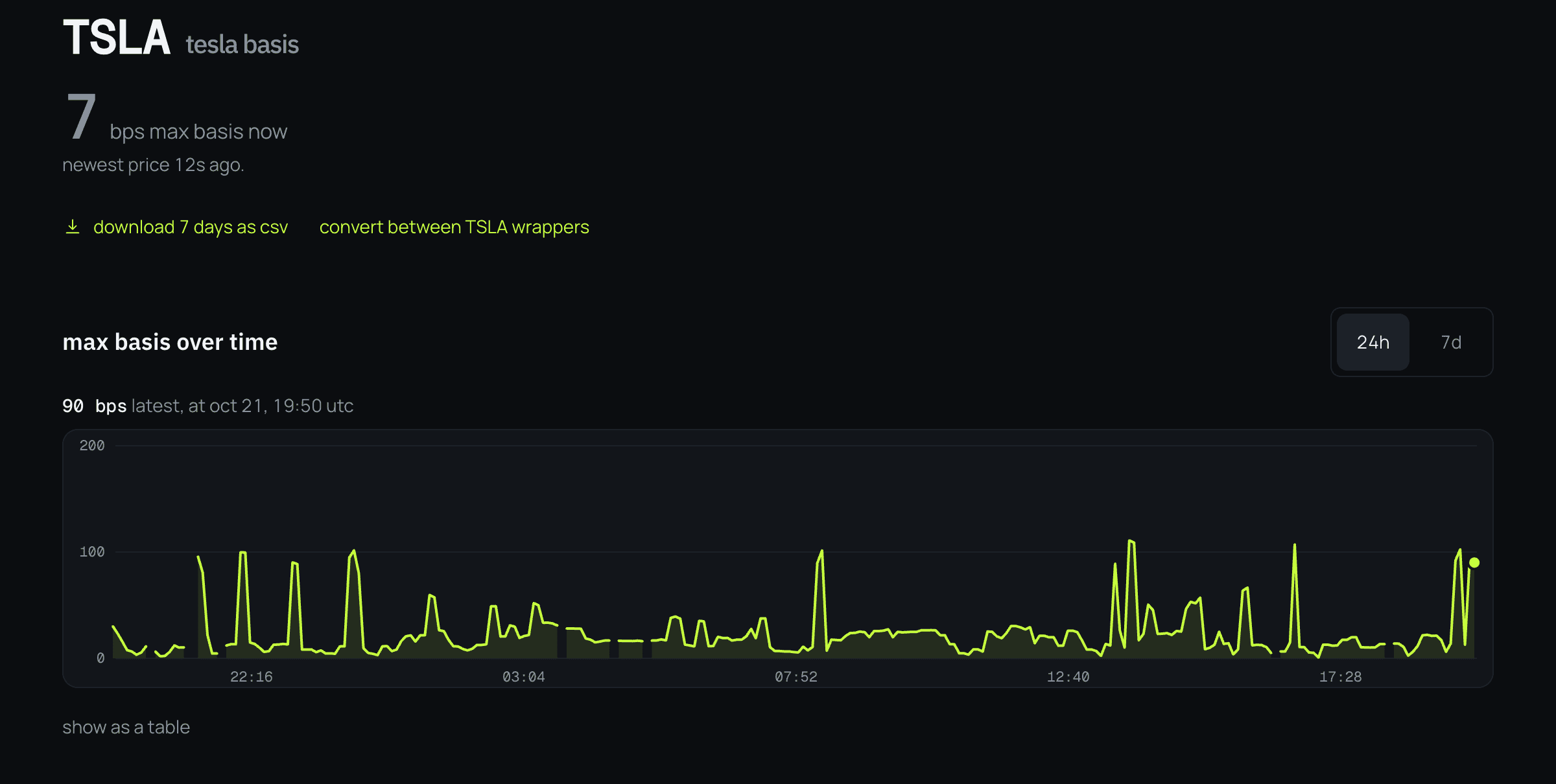The width and height of the screenshot is (1556, 784).
Task: Click the 12:40 x-axis label
Action: point(1068,676)
